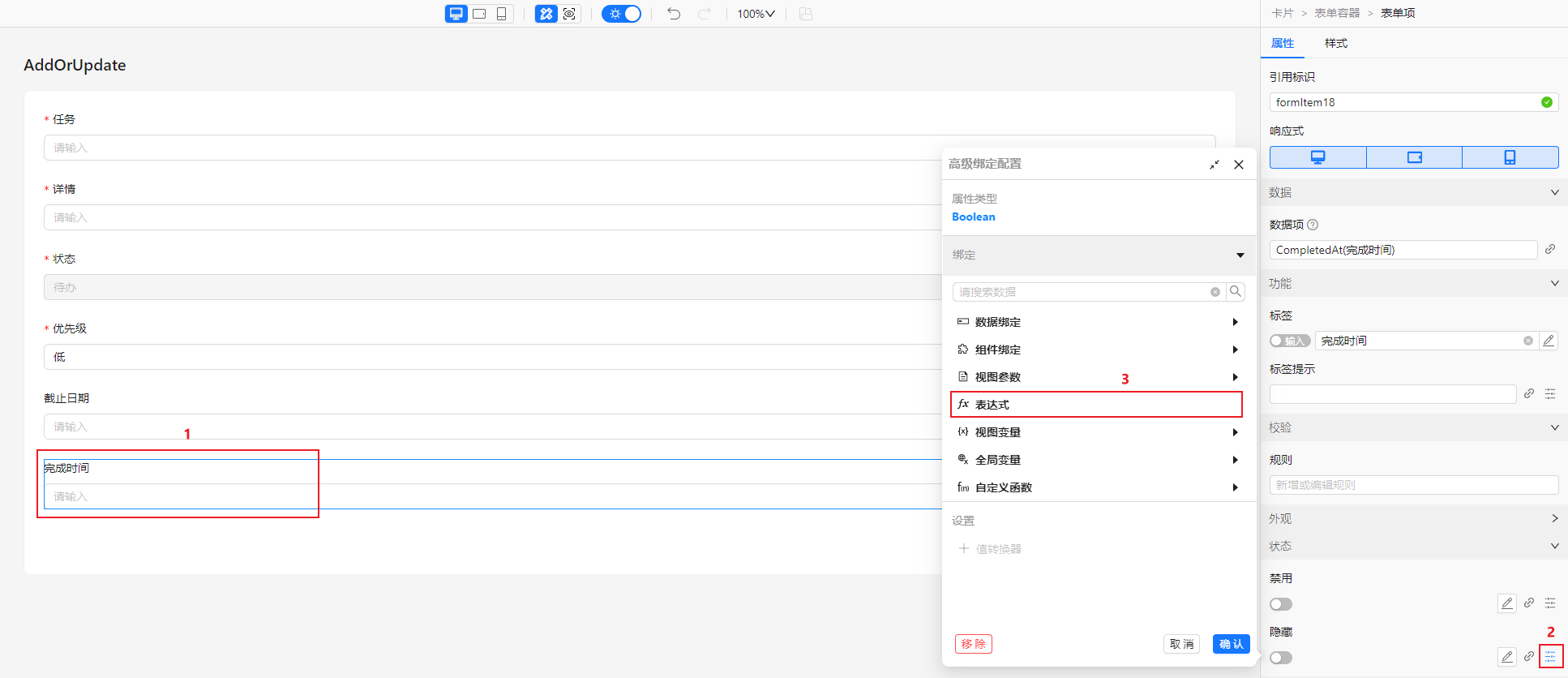Click the edit pencil in 禁用 row
This screenshot has height=678, width=1568.
pos(1507,603)
